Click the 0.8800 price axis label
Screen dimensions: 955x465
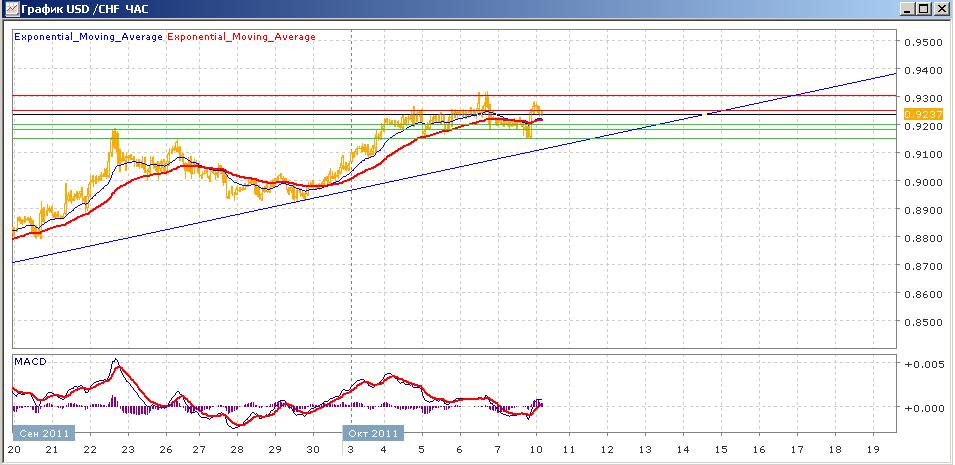[923, 238]
